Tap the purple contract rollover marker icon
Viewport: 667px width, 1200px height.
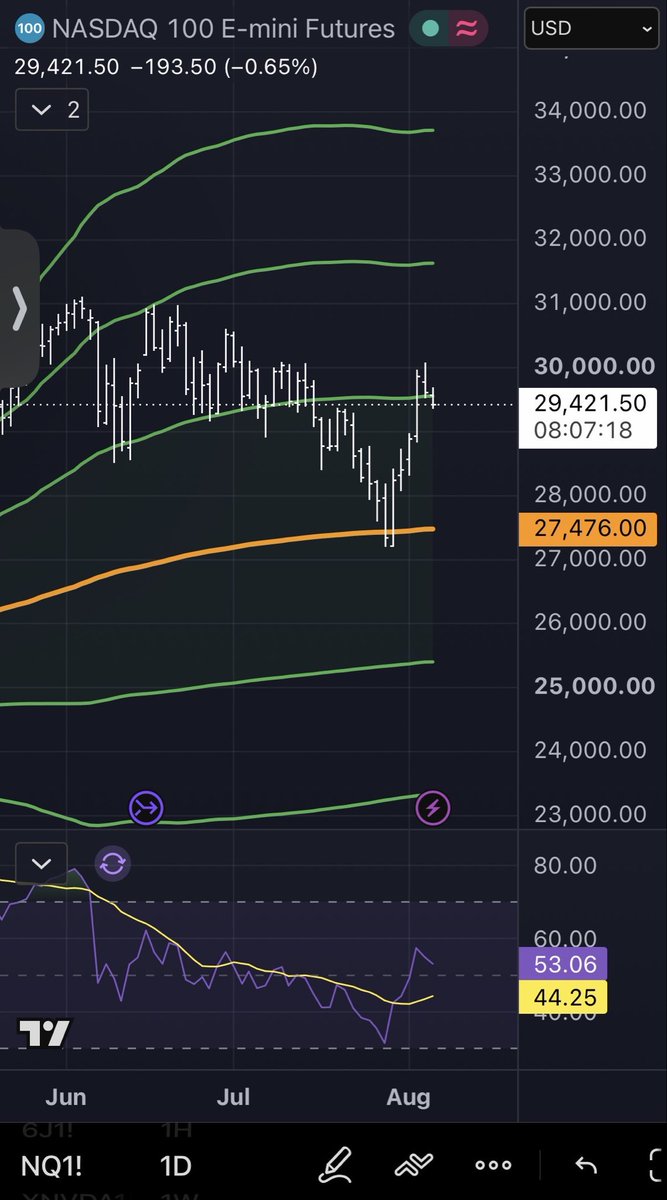tap(146, 808)
